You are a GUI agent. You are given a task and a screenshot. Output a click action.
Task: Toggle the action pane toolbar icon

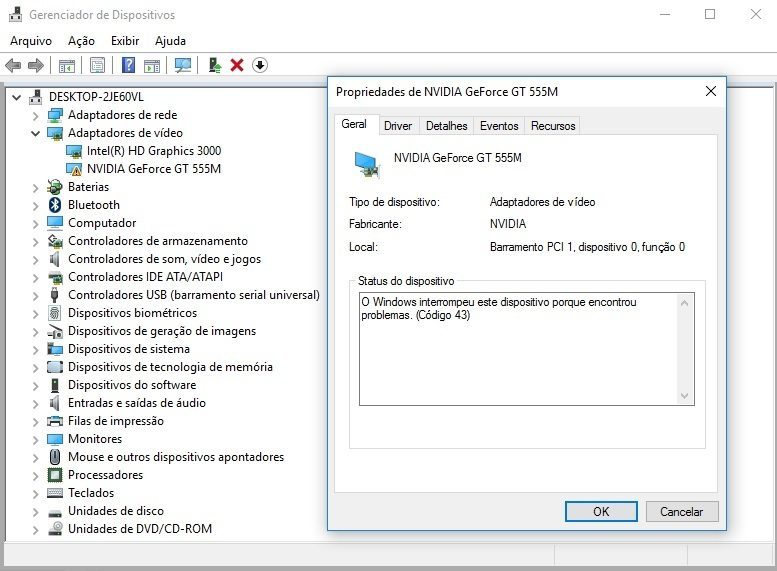click(152, 65)
